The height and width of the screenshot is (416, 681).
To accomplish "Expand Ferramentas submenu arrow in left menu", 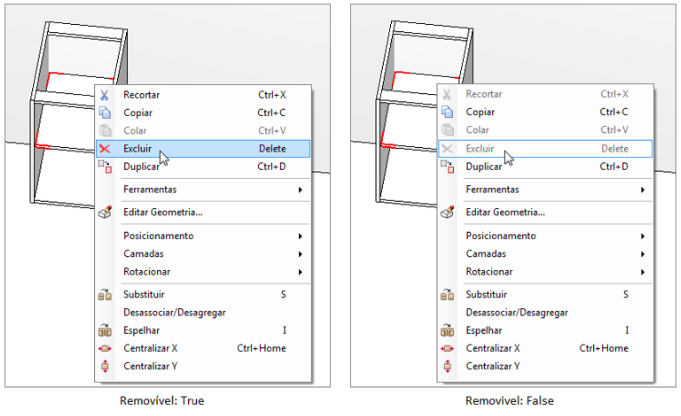I will pyautogui.click(x=300, y=190).
